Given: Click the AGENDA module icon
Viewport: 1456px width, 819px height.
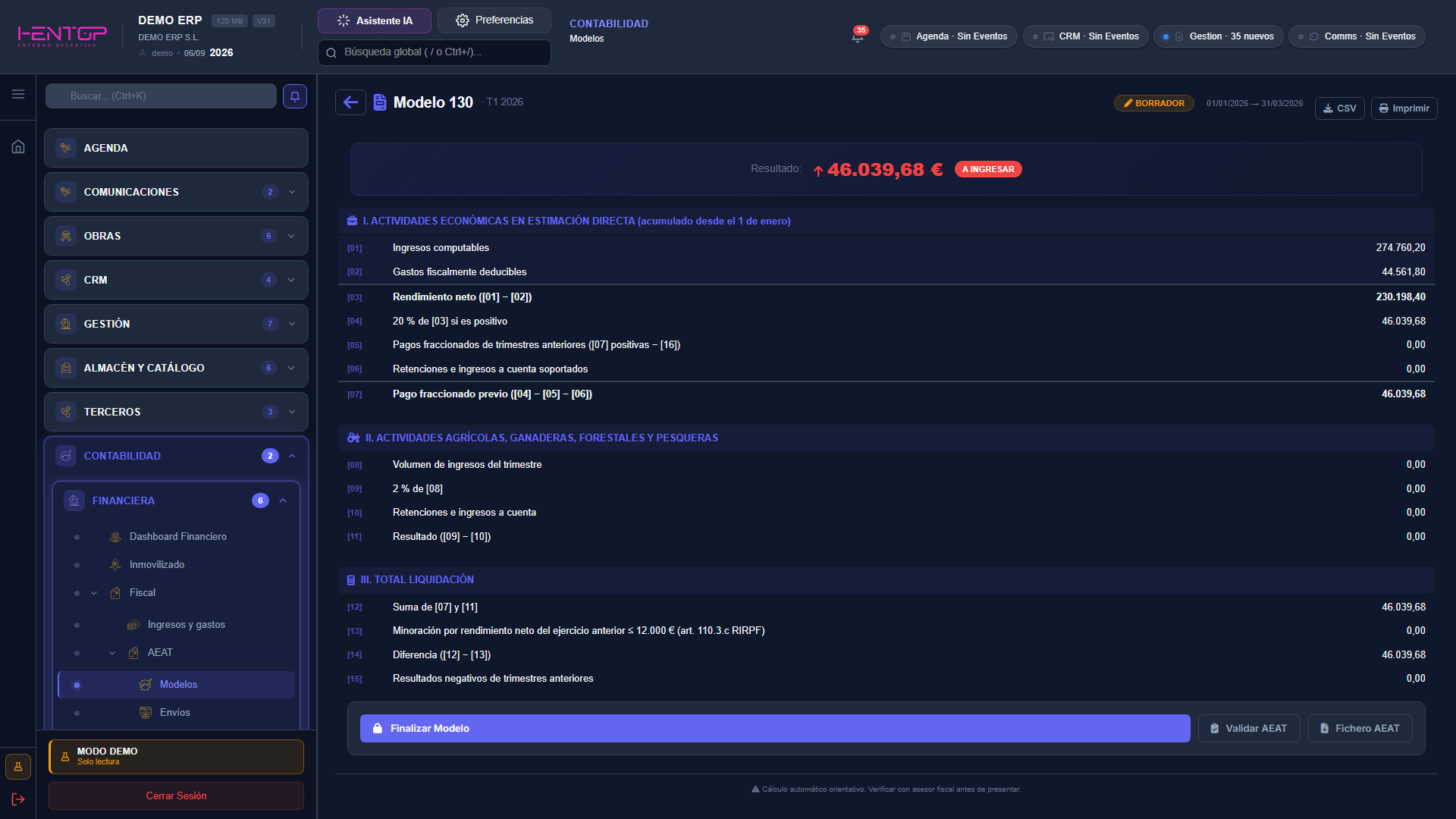Looking at the screenshot, I should (66, 148).
